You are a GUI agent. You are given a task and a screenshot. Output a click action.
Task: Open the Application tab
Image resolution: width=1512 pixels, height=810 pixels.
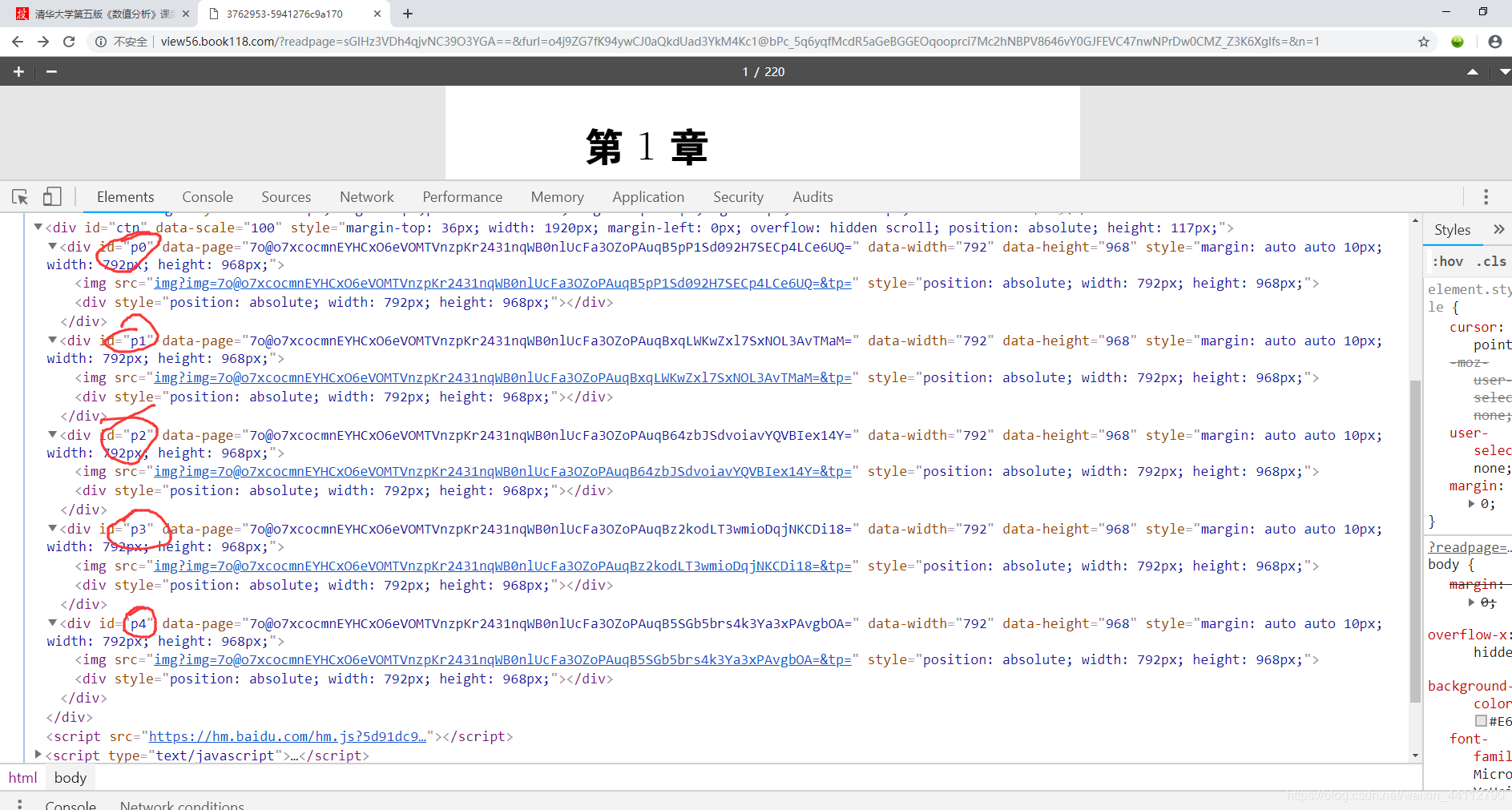648,197
